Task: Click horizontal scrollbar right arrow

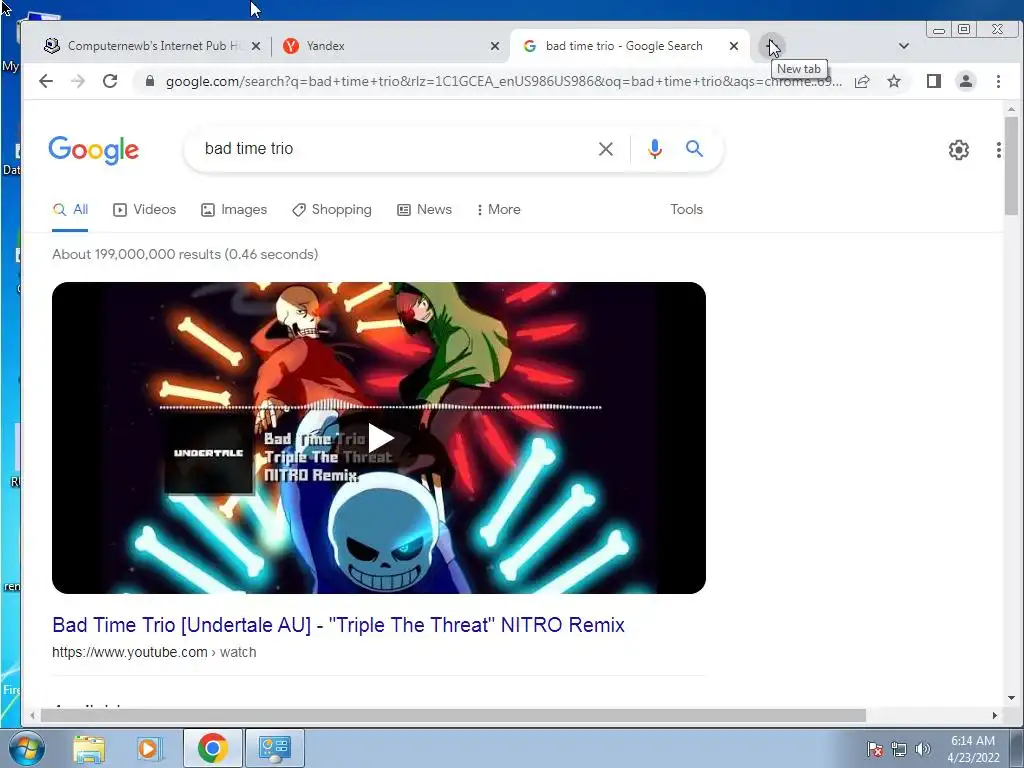Action: (995, 716)
